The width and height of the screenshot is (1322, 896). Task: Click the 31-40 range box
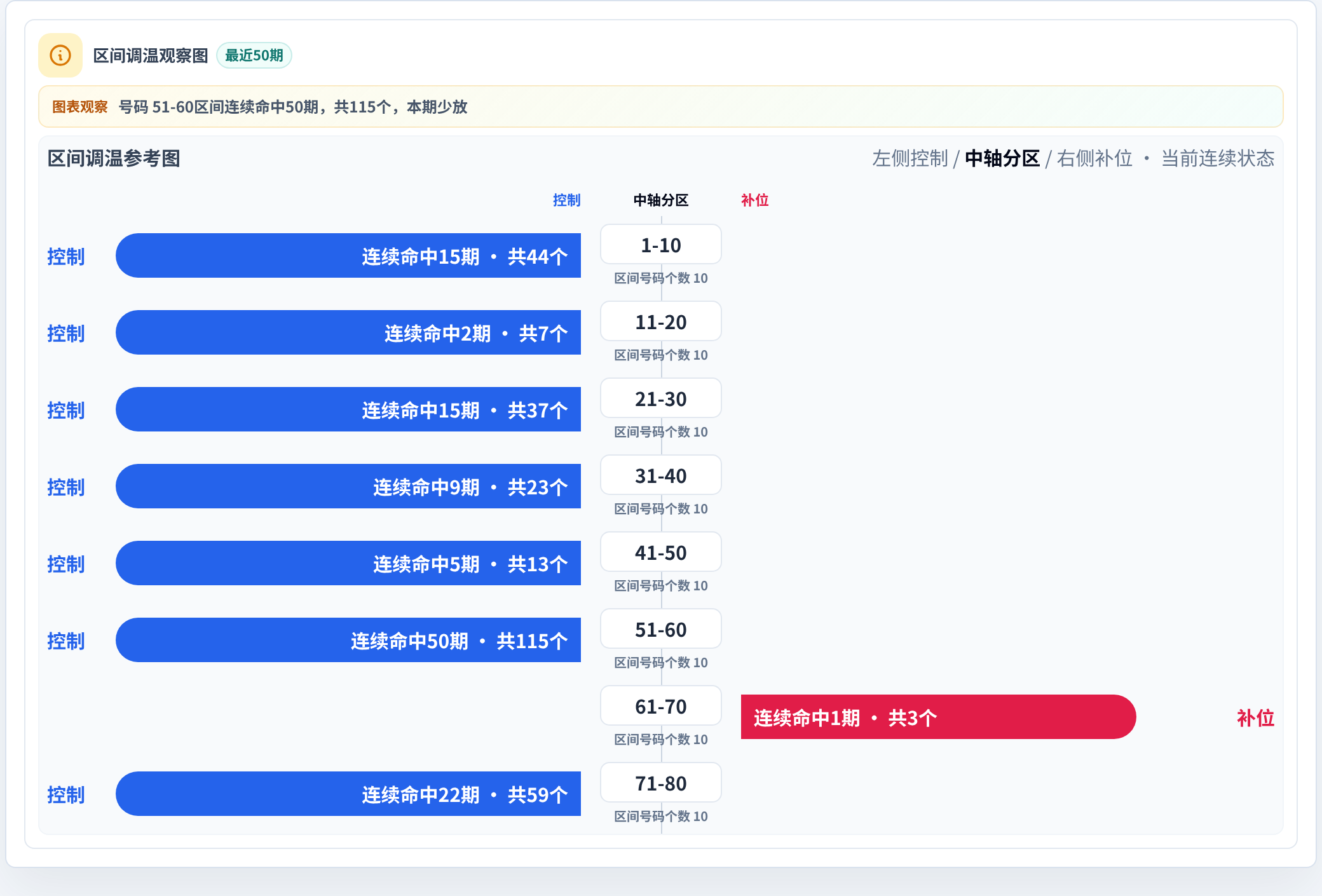(661, 475)
